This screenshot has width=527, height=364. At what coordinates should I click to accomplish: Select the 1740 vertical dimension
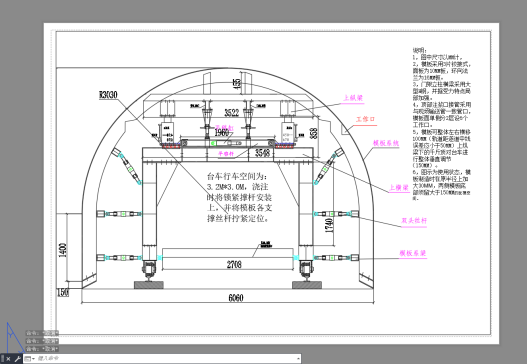(x=329, y=226)
